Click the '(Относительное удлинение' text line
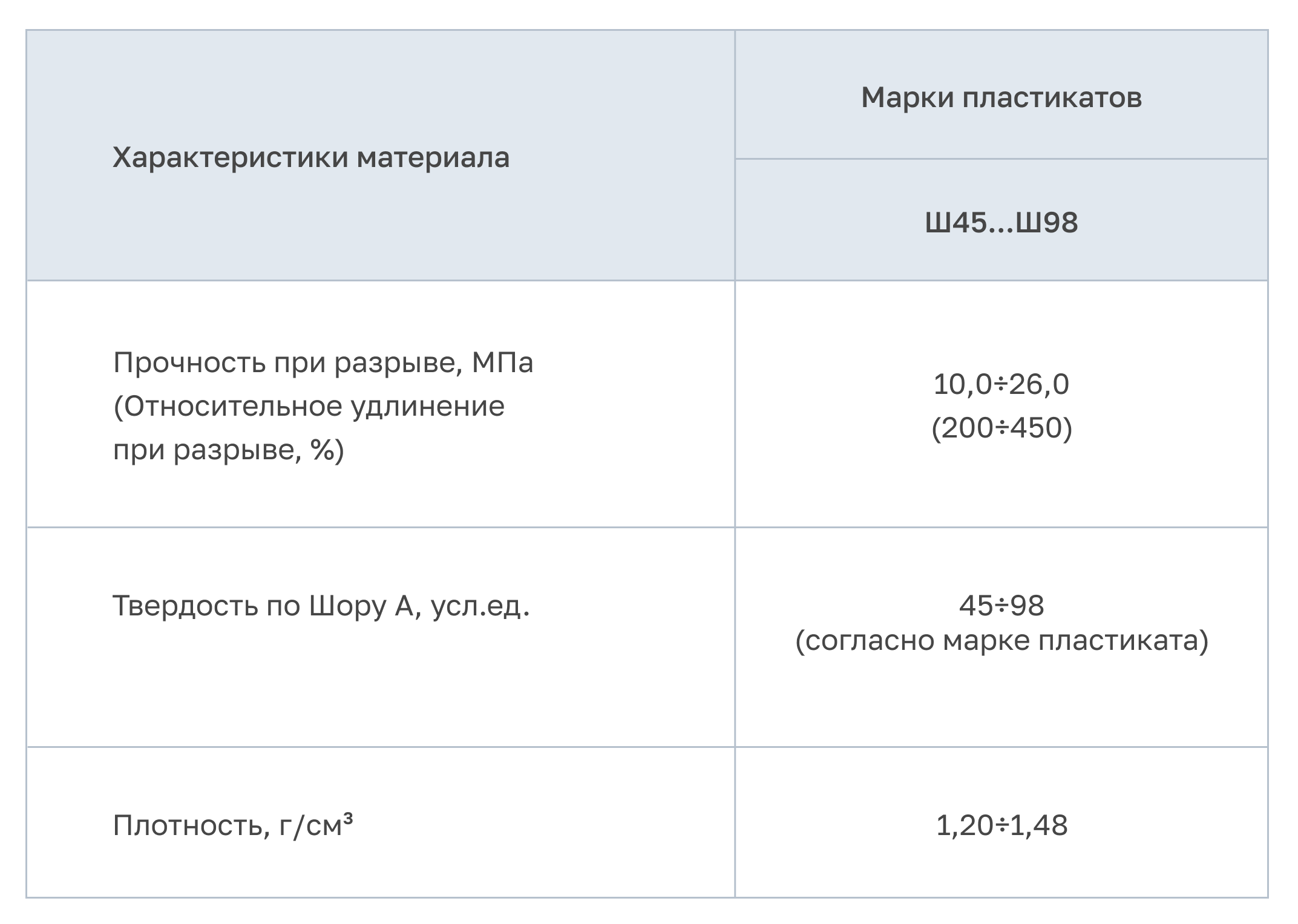 (309, 406)
